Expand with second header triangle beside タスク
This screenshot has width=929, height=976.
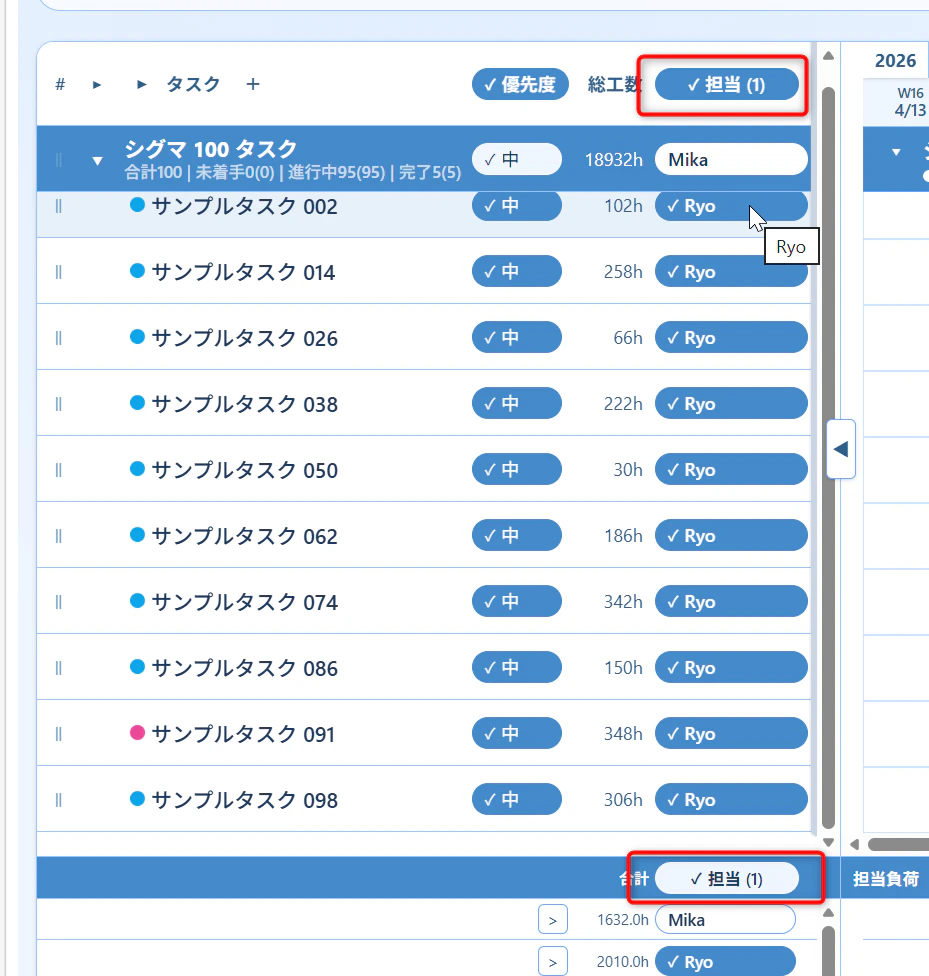click(x=141, y=85)
